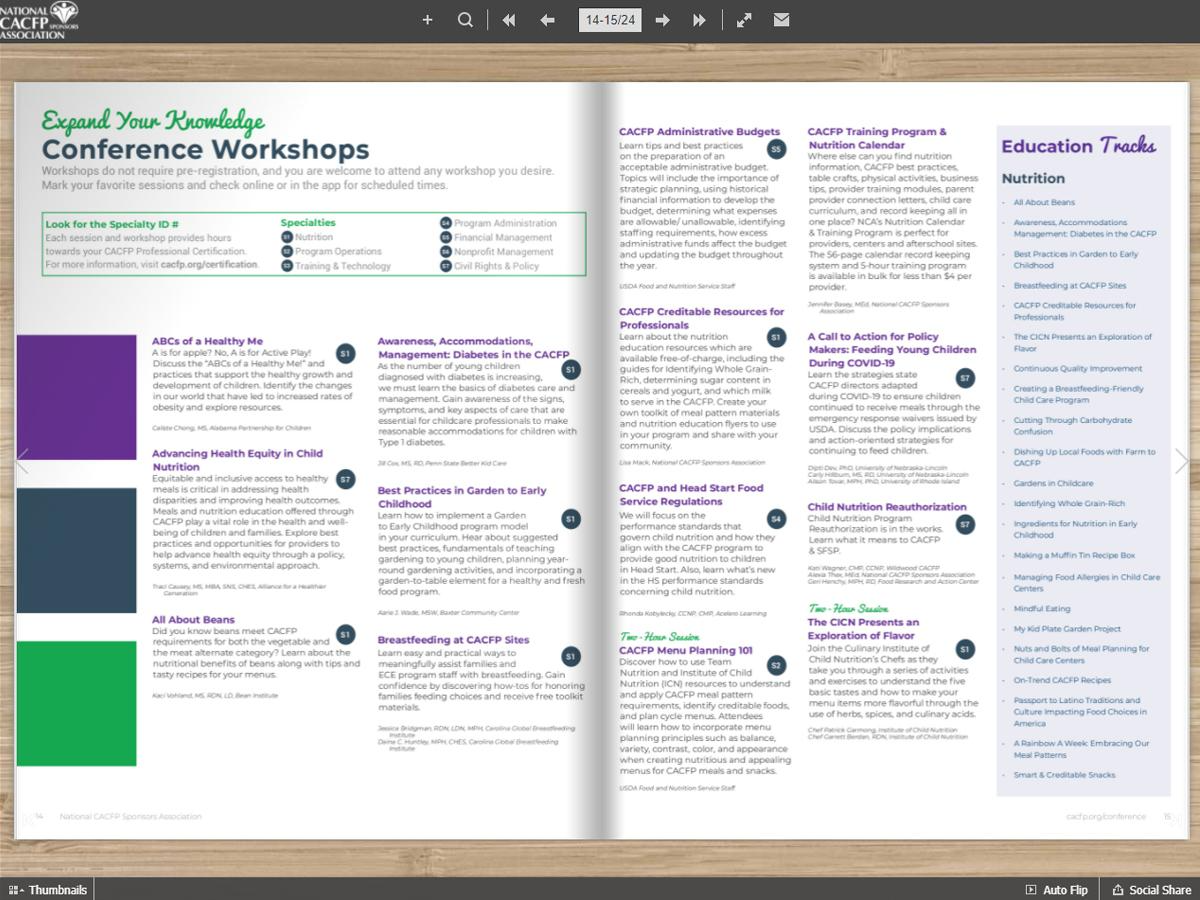This screenshot has width=1200, height=900.
Task: Open the search magnifier tool
Action: [x=465, y=20]
